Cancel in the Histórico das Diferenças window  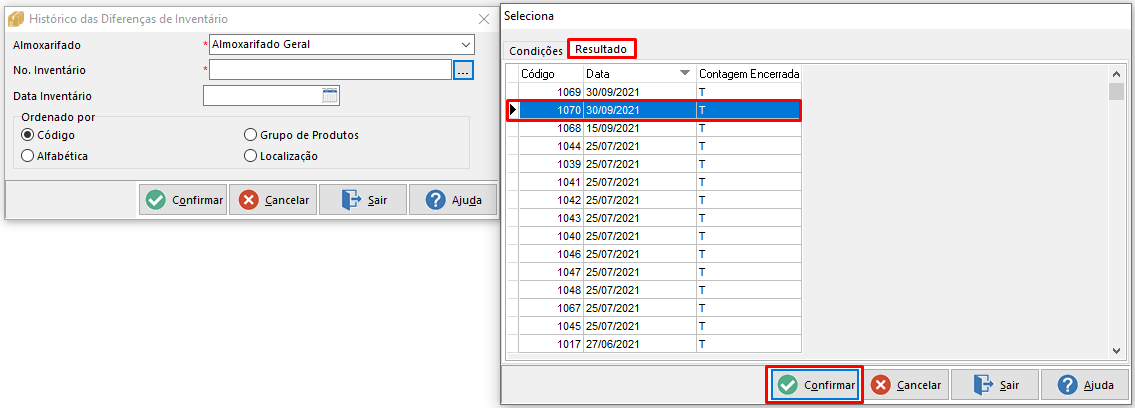point(274,200)
